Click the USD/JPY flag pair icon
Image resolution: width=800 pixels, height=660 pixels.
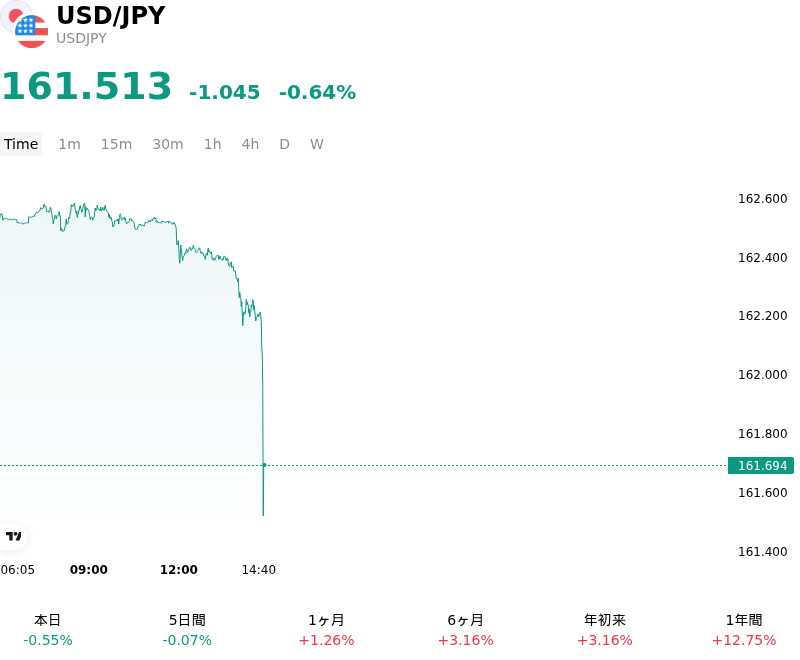(24, 24)
